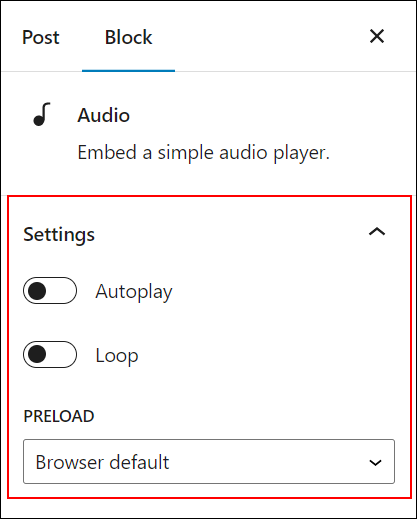Click the Autoplay toggle knob

37,291
